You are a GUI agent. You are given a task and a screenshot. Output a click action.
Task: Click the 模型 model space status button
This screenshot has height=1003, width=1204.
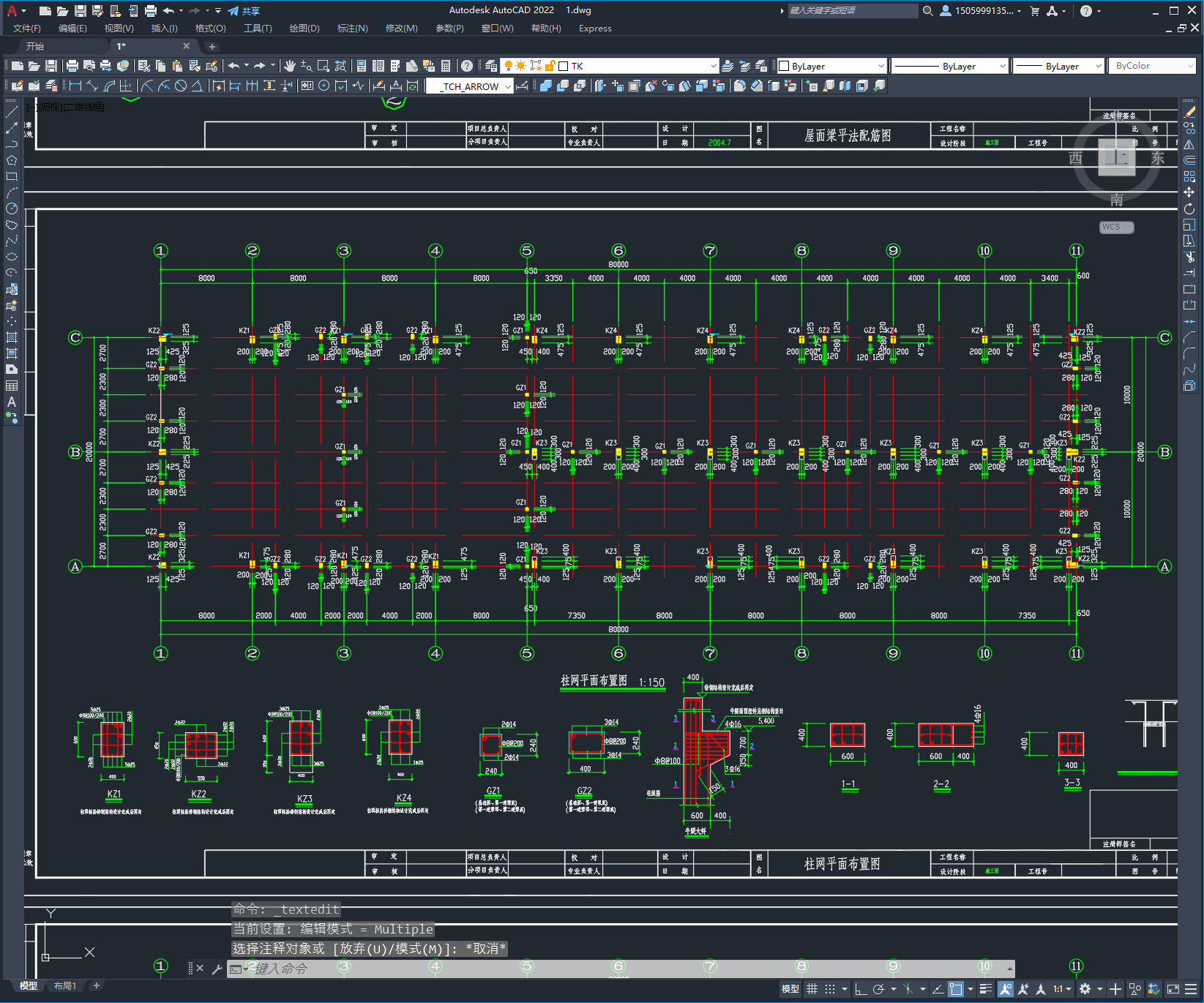coord(790,989)
